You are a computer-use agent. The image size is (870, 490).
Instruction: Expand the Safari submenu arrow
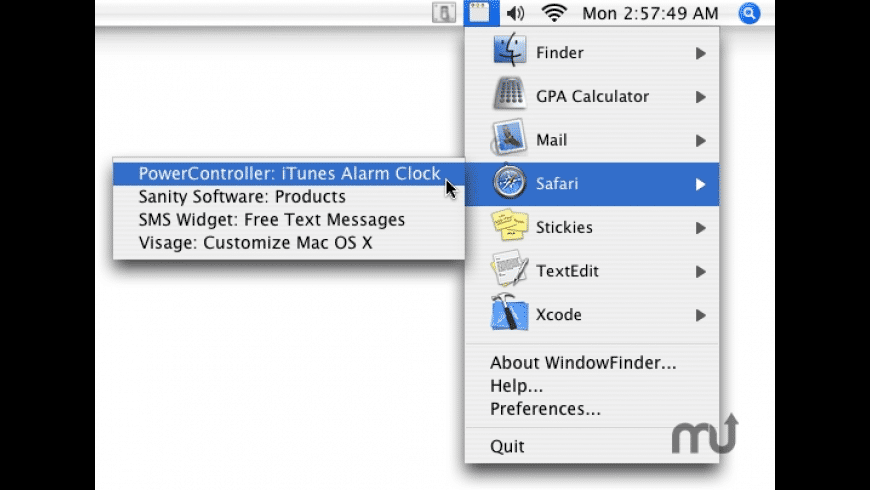701,184
